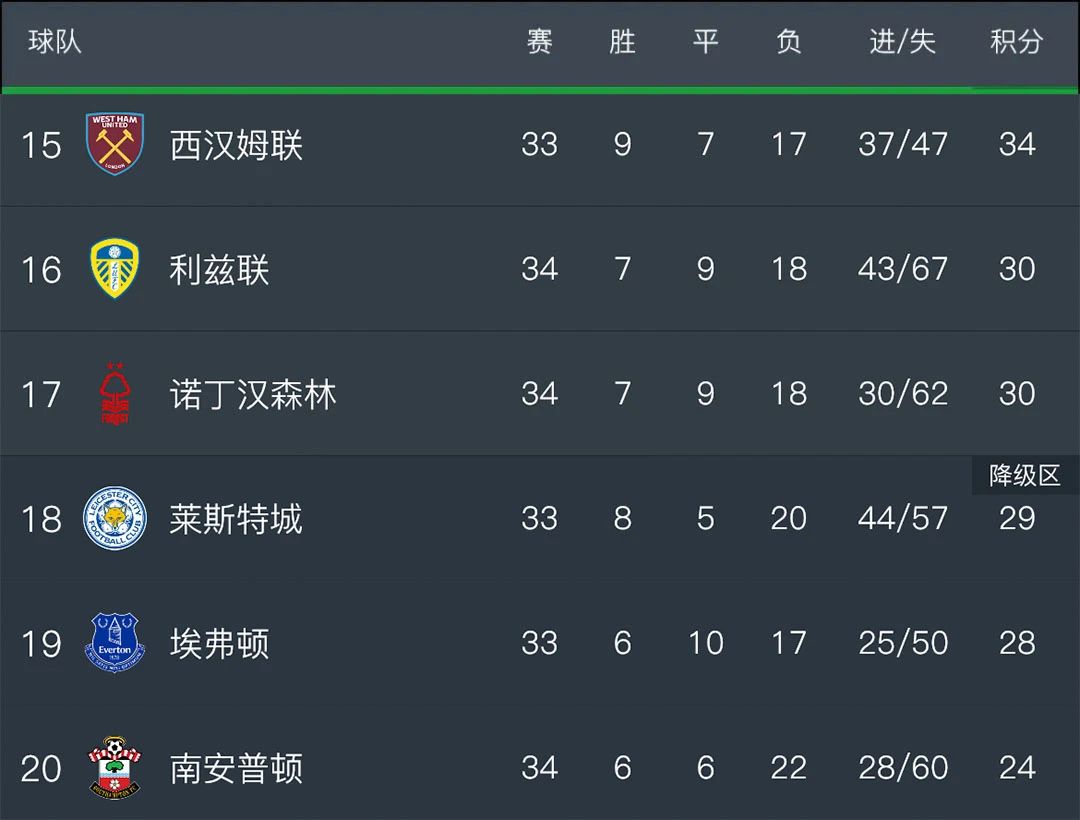
Task: Open the 西汉姆联 team name
Action: (x=236, y=145)
